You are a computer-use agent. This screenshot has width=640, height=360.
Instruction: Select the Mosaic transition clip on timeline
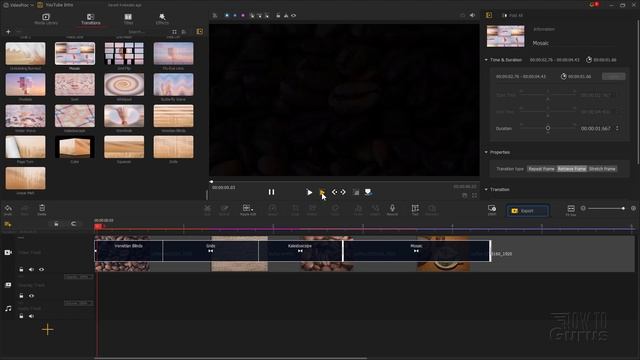[416, 251]
